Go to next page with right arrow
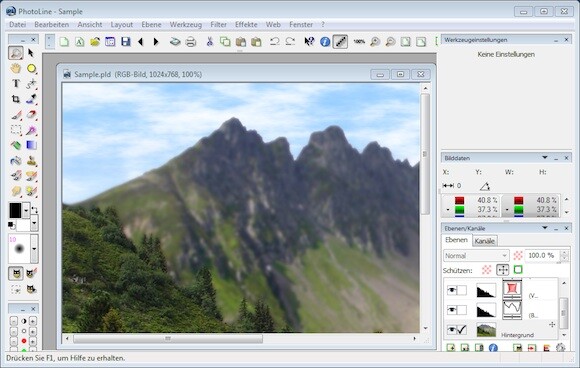580x368 pixels. click(156, 41)
